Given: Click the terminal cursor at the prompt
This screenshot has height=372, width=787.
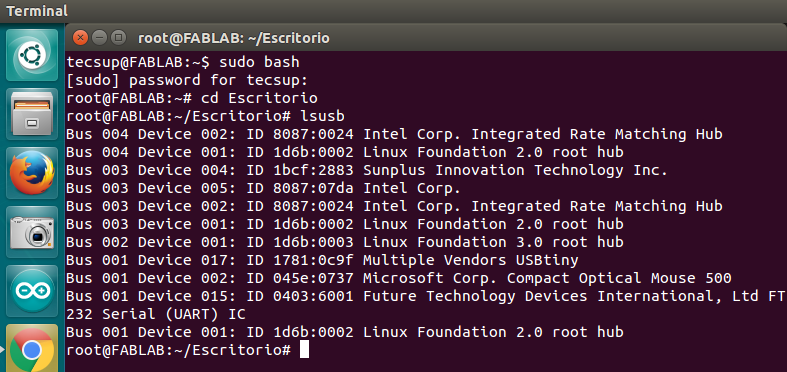Looking at the screenshot, I should point(304,349).
